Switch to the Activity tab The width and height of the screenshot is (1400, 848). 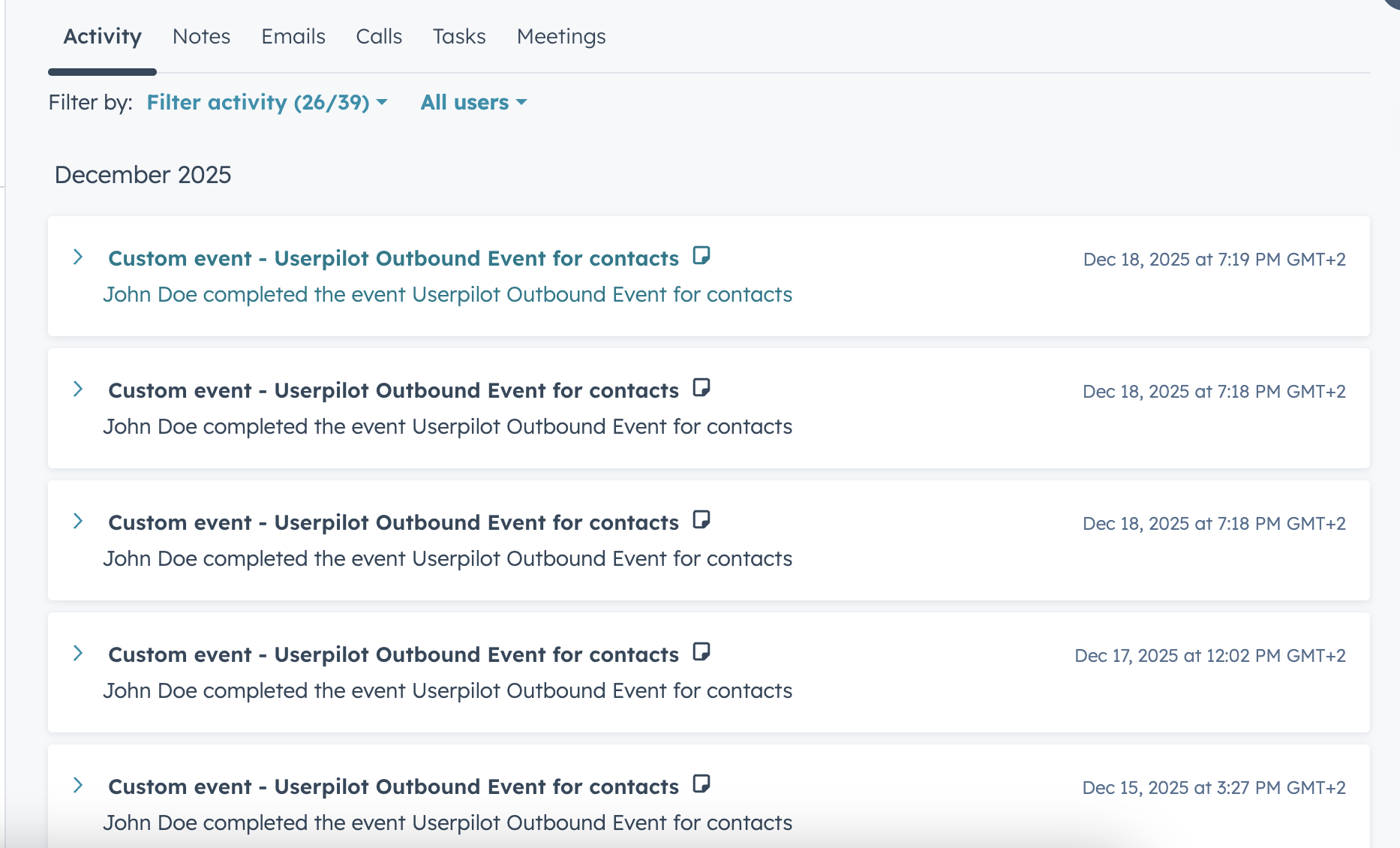[102, 36]
